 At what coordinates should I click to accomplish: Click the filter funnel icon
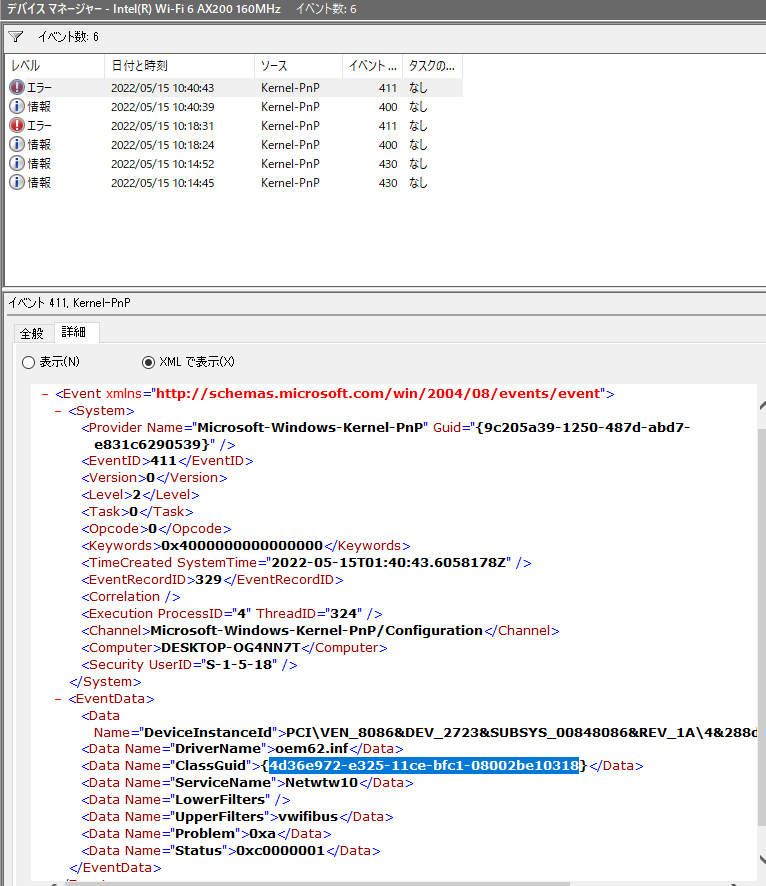click(15, 37)
